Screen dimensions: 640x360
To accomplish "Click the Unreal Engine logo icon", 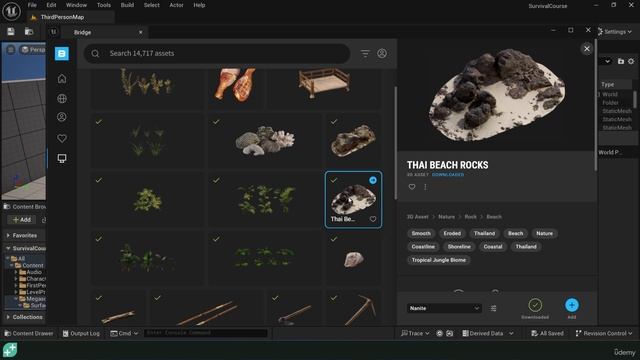I will click(11, 11).
